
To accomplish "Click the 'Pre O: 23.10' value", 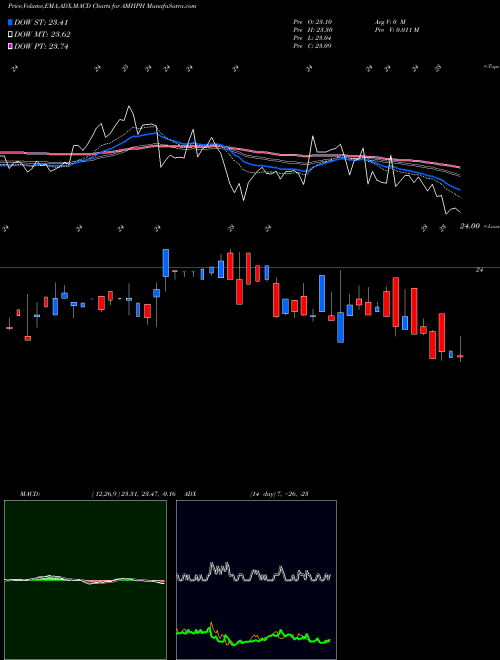I will click(x=313, y=22).
